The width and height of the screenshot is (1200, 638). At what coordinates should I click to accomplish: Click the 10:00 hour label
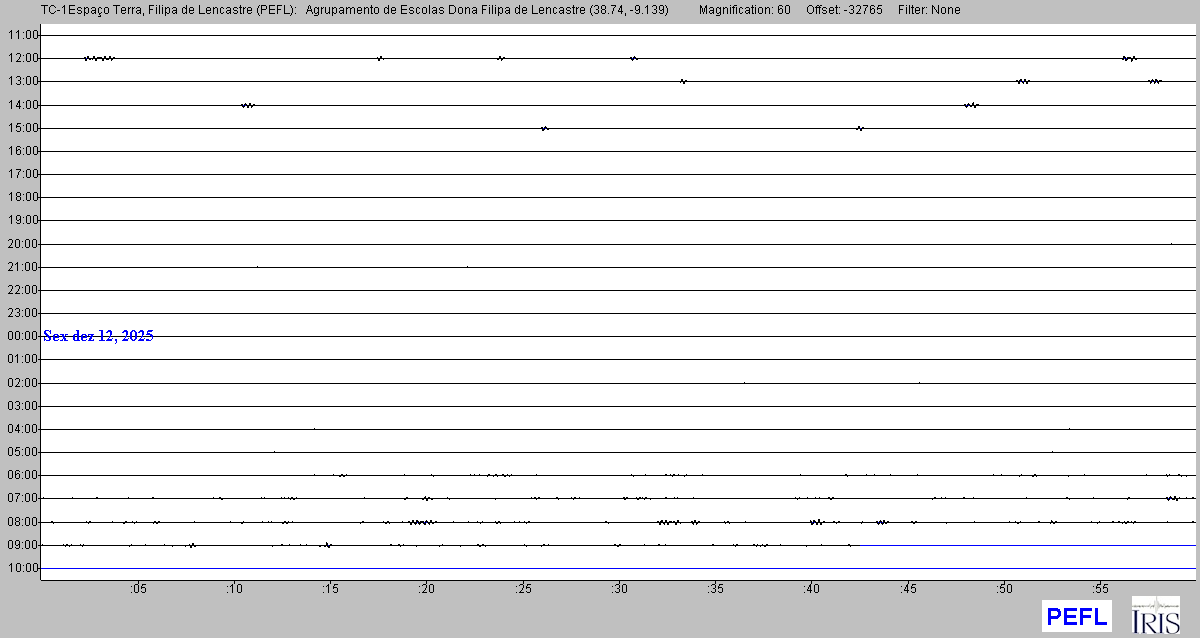[x=22, y=568]
